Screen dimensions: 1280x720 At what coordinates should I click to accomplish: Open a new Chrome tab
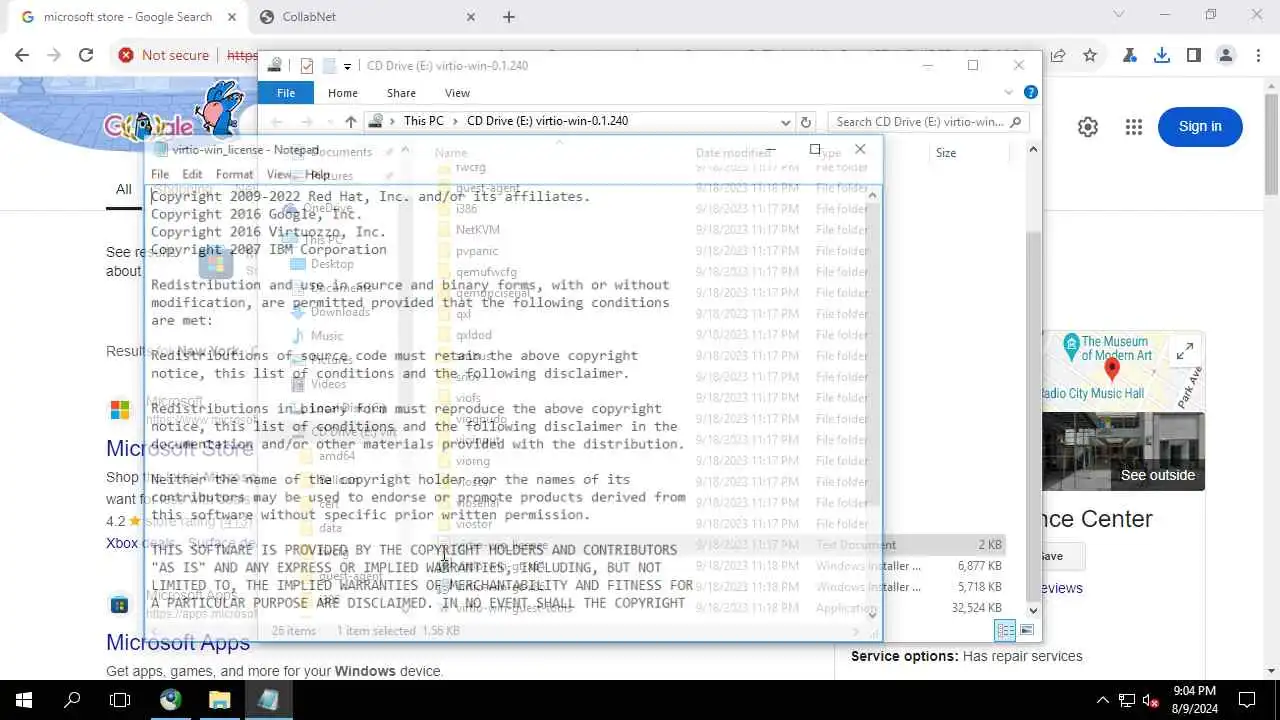coord(509,17)
